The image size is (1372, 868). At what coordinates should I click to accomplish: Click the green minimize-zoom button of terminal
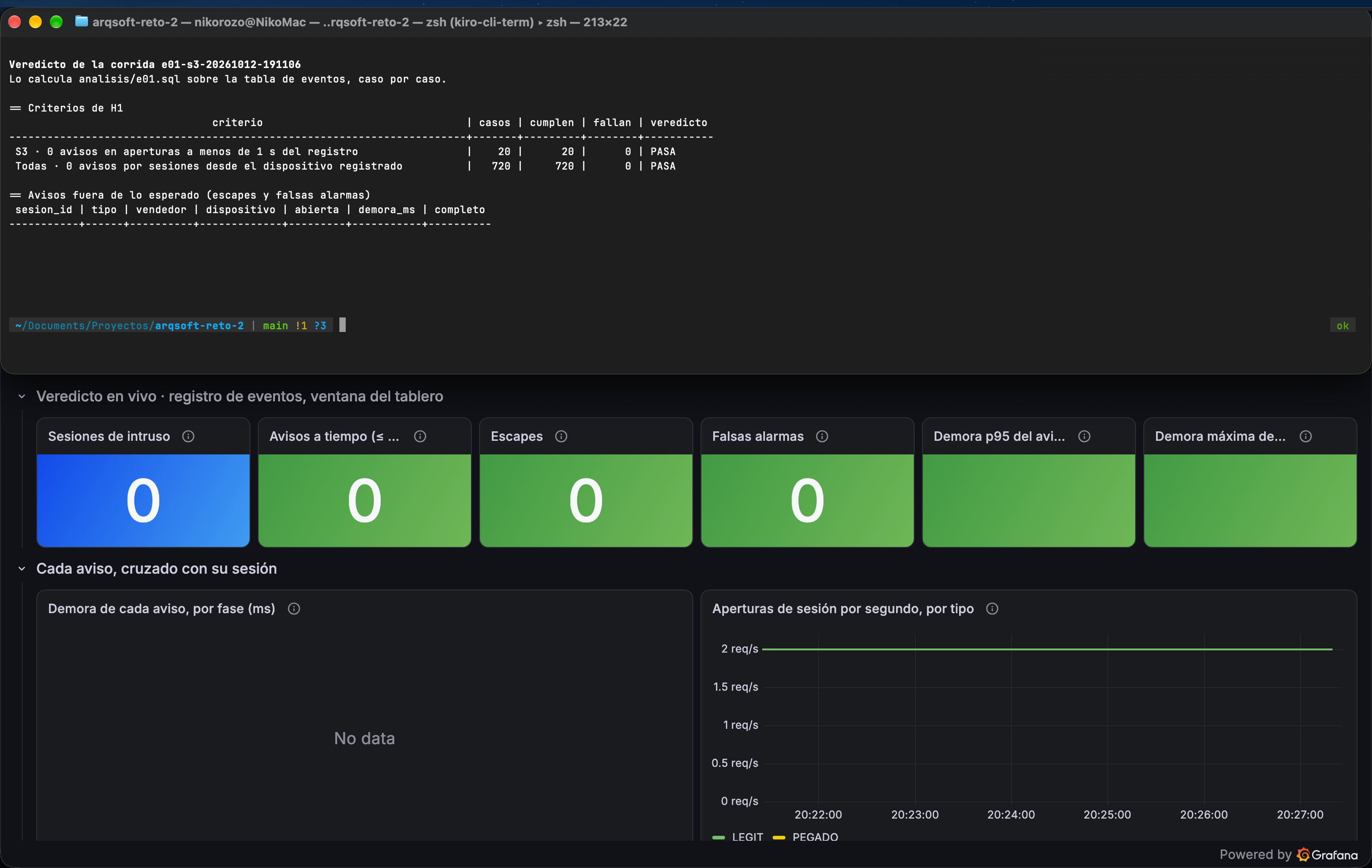(x=56, y=22)
